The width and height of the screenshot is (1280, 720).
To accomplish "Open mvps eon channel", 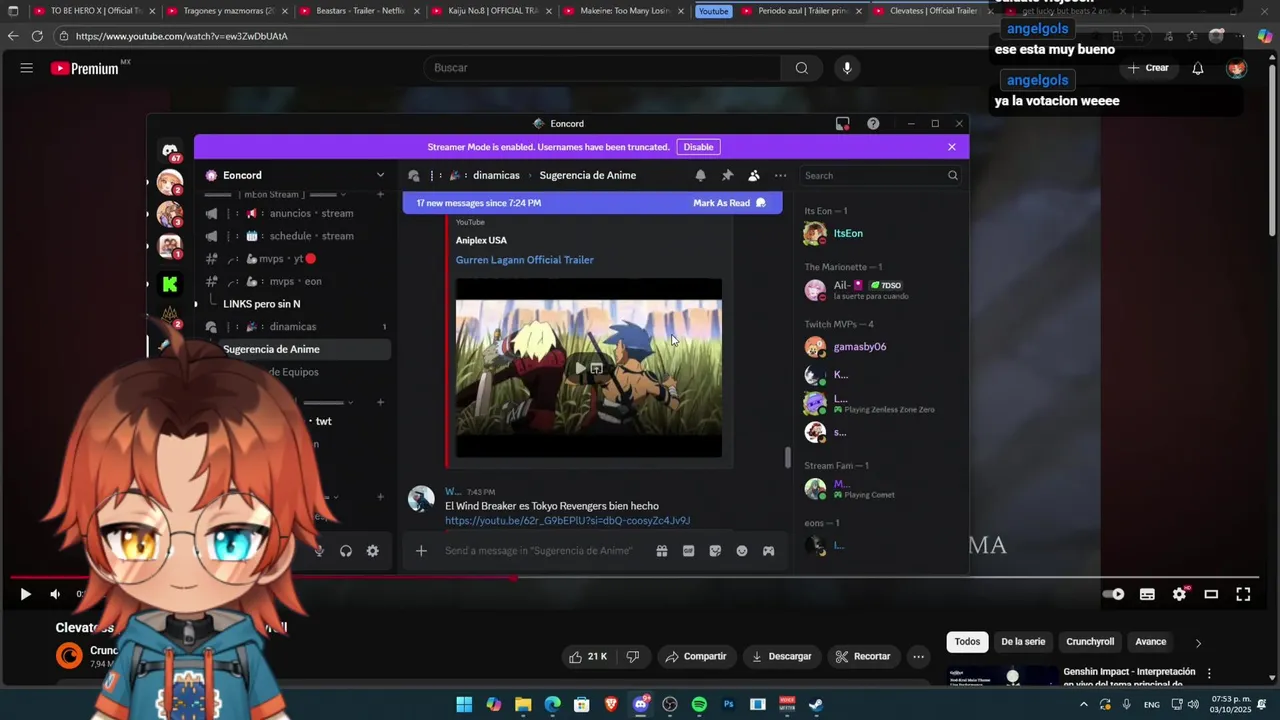I will pos(295,282).
